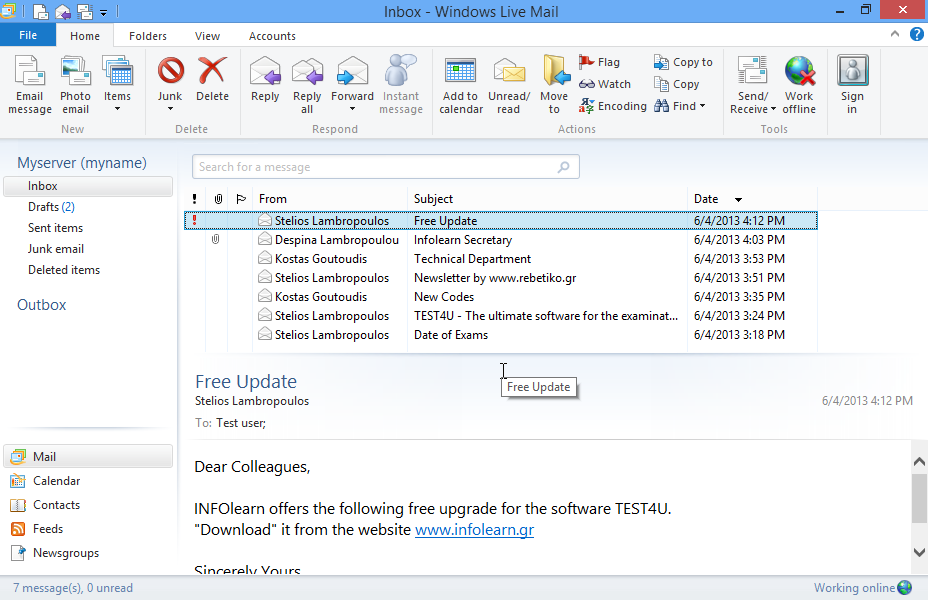Open the Find dropdown

click(x=679, y=106)
